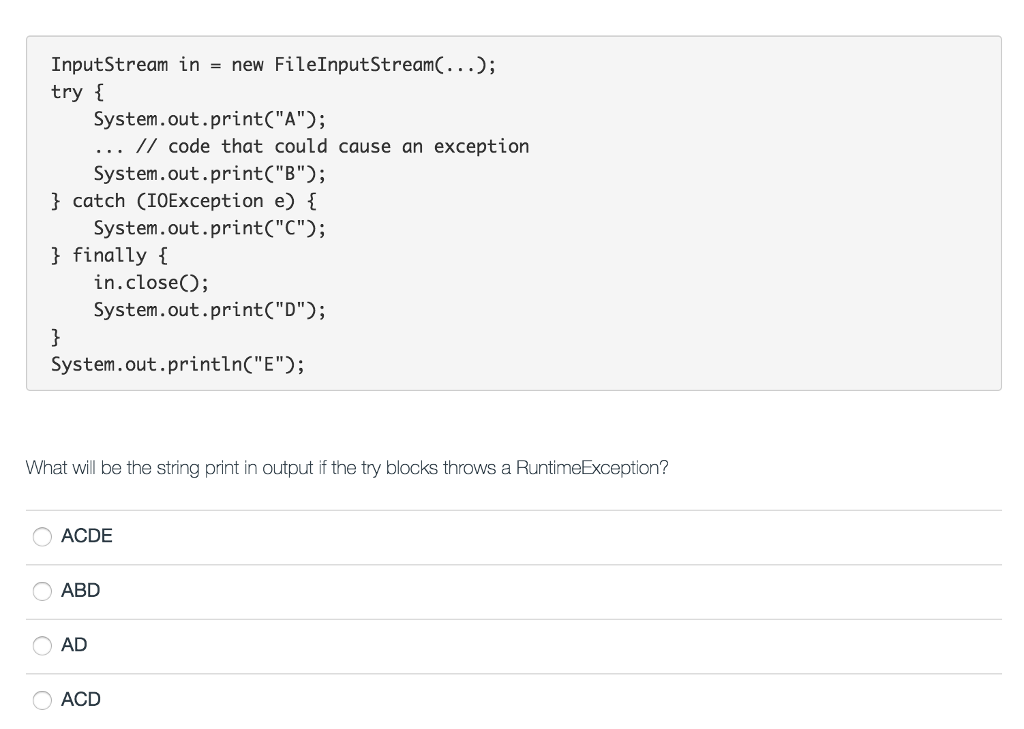Click the answer row containing ACD
Image resolution: width=1024 pixels, height=729 pixels.
500,699
